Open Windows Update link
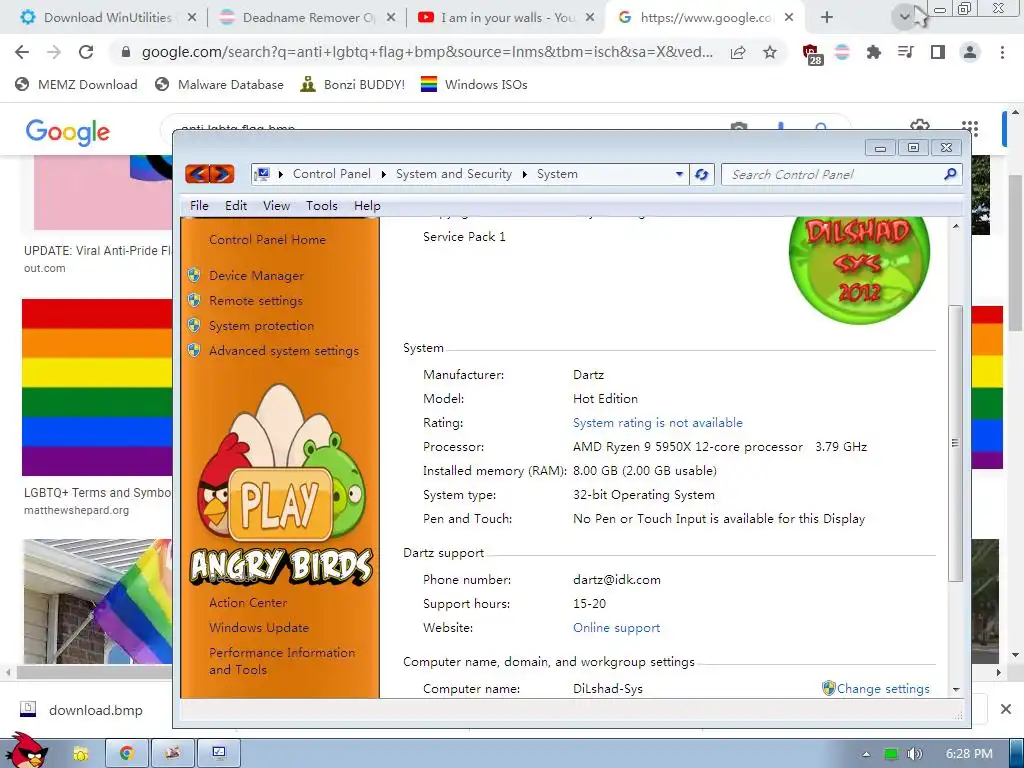The image size is (1024, 768). click(259, 628)
